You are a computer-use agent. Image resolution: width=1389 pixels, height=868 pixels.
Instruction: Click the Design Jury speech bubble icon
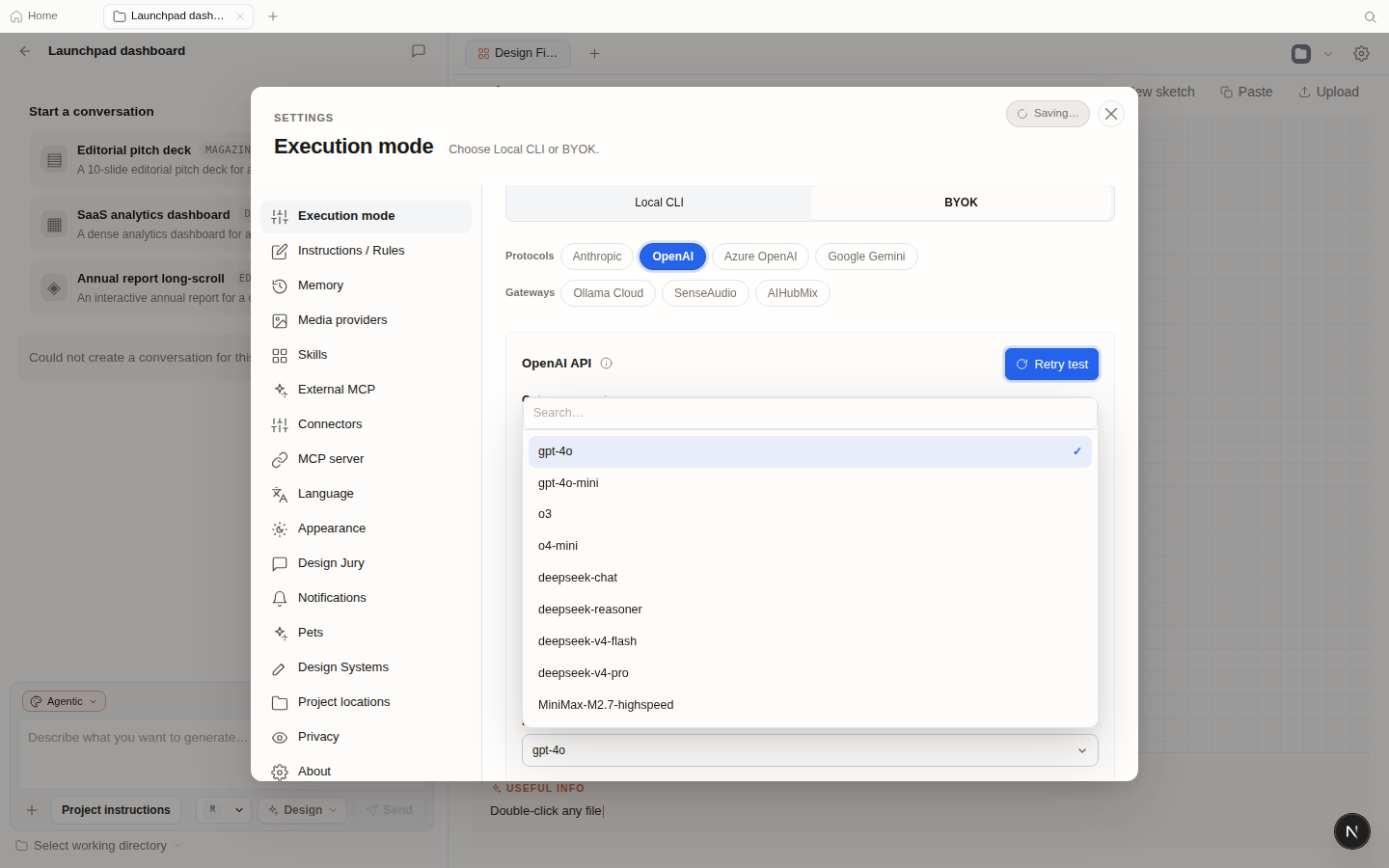click(280, 564)
